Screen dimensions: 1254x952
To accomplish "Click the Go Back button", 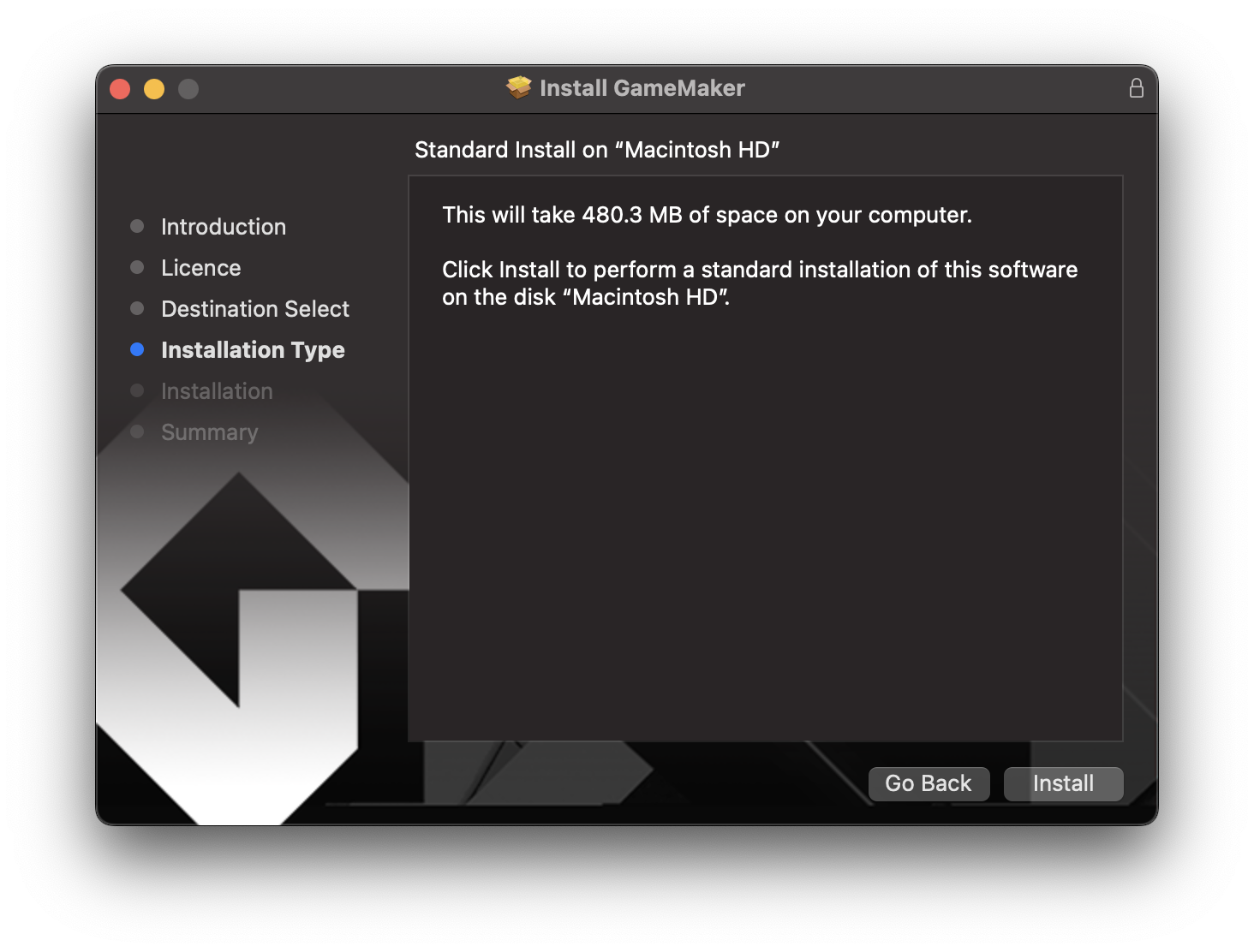I will click(929, 783).
